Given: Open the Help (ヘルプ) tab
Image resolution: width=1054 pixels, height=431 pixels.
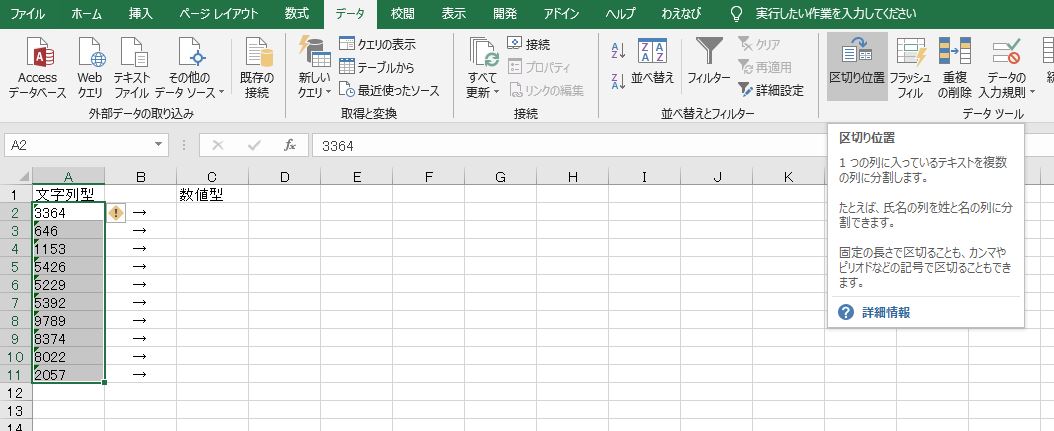Looking at the screenshot, I should point(618,13).
